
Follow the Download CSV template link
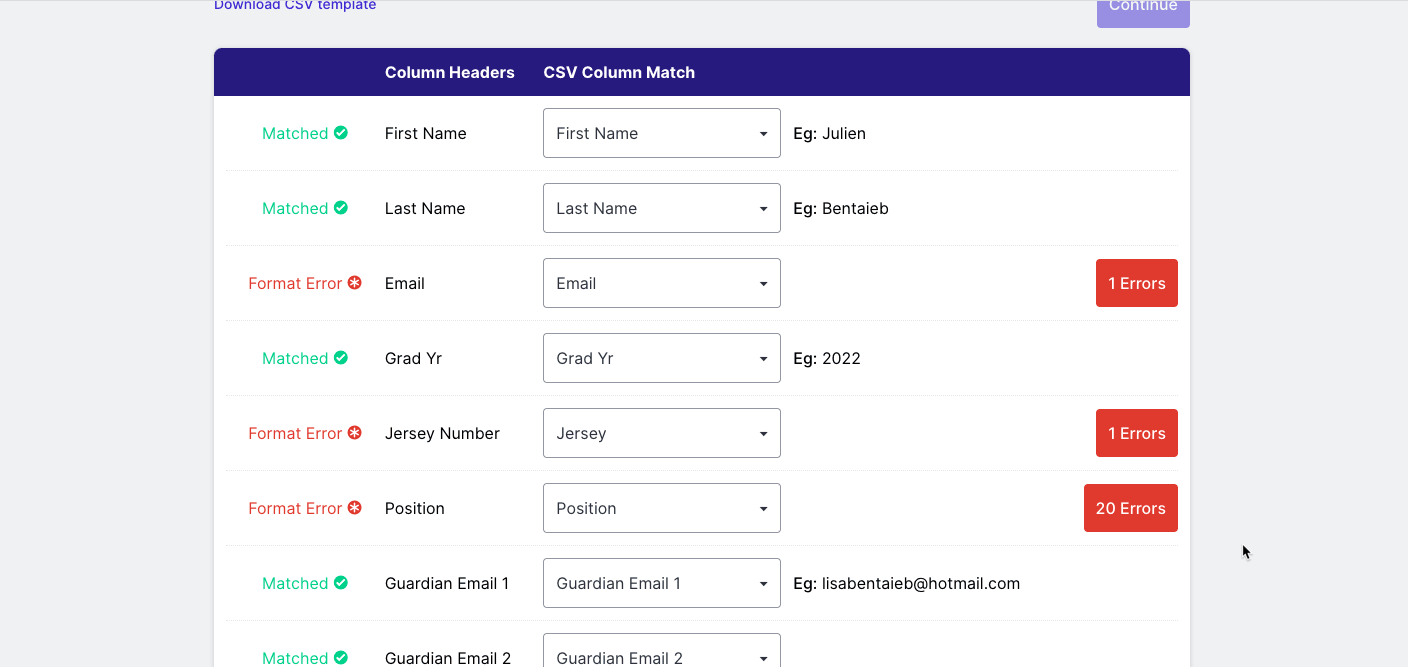pyautogui.click(x=295, y=6)
